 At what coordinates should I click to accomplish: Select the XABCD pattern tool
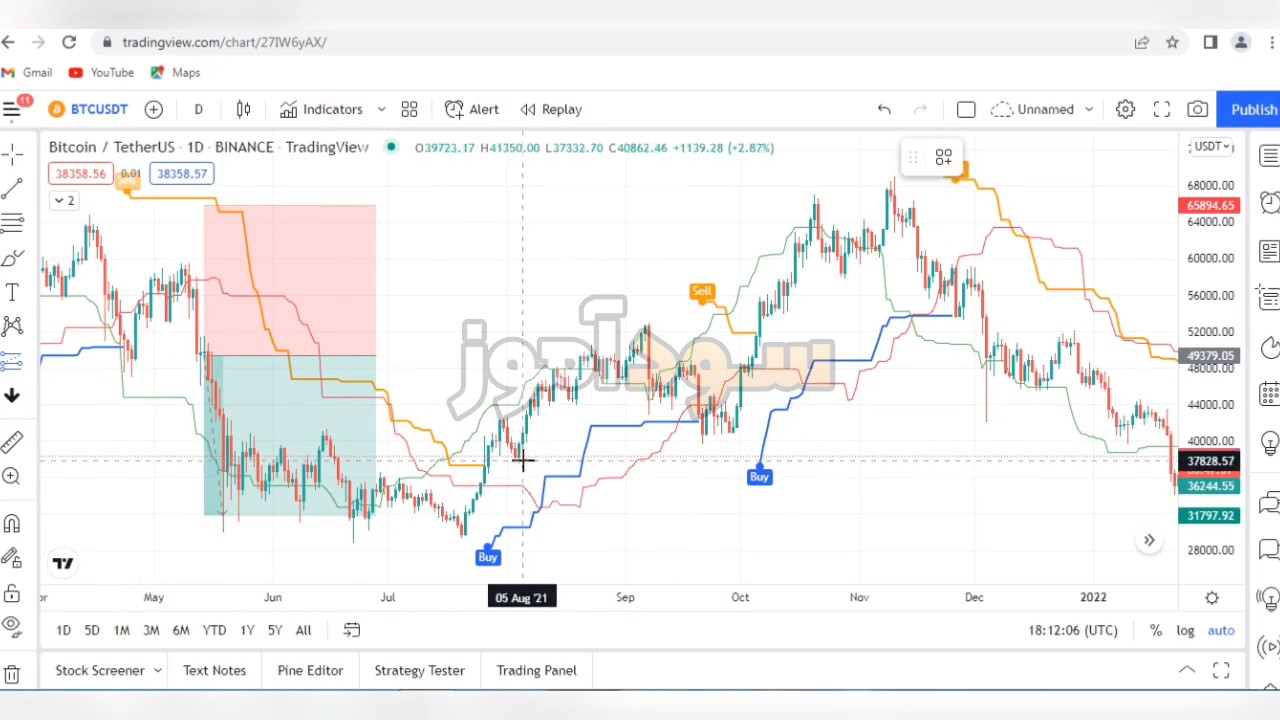tap(12, 326)
